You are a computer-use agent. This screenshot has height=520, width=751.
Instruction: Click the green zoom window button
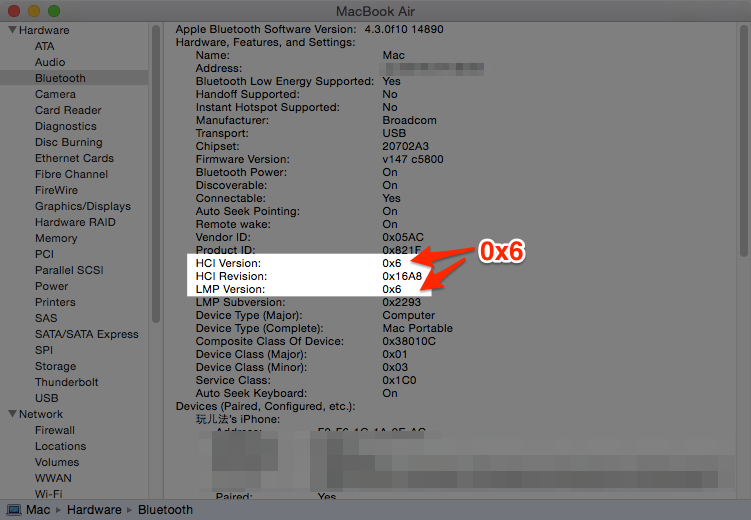[54, 11]
